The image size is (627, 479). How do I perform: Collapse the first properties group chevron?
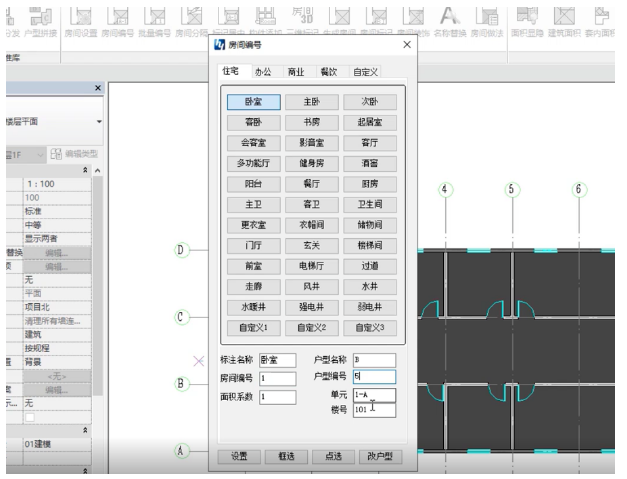[x=85, y=170]
